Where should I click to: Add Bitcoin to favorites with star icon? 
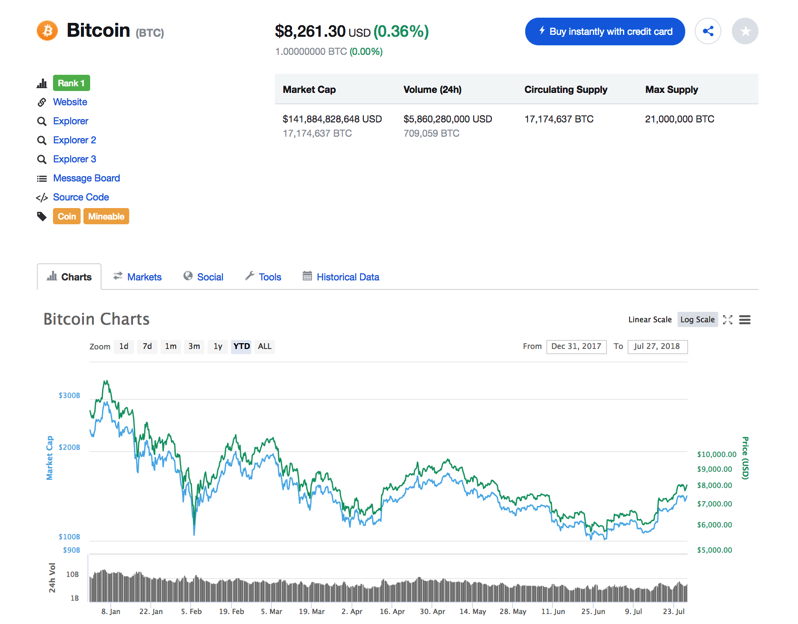click(745, 31)
